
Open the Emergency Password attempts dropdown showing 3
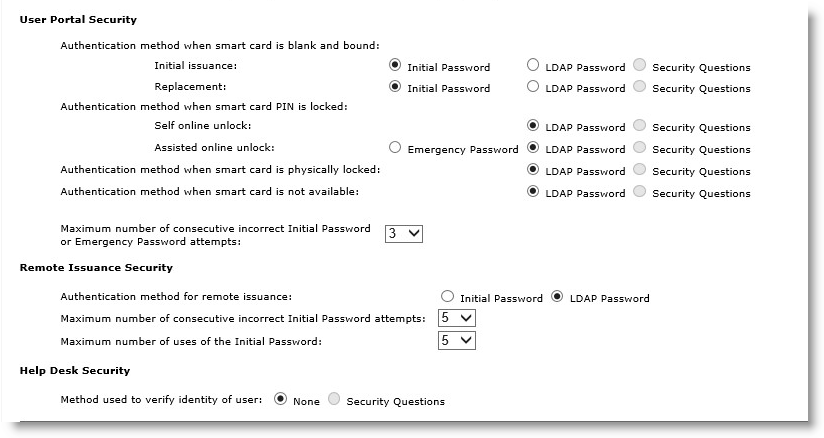coord(404,233)
